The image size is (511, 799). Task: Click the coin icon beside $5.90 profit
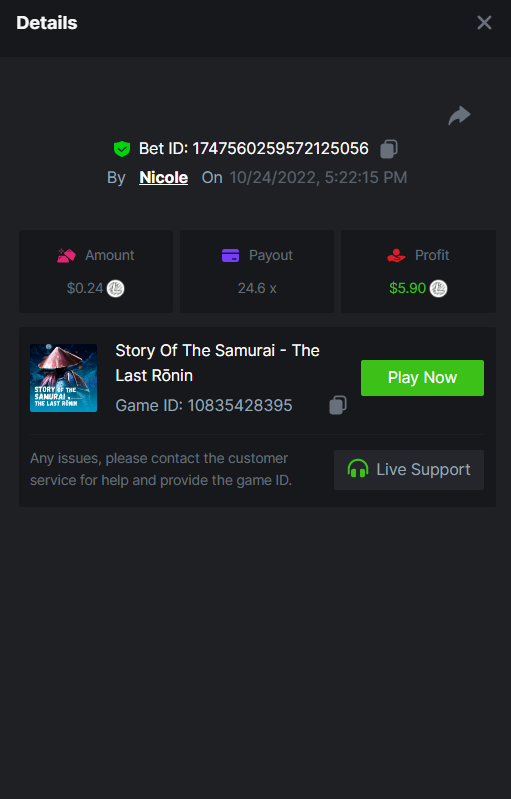pyautogui.click(x=438, y=288)
